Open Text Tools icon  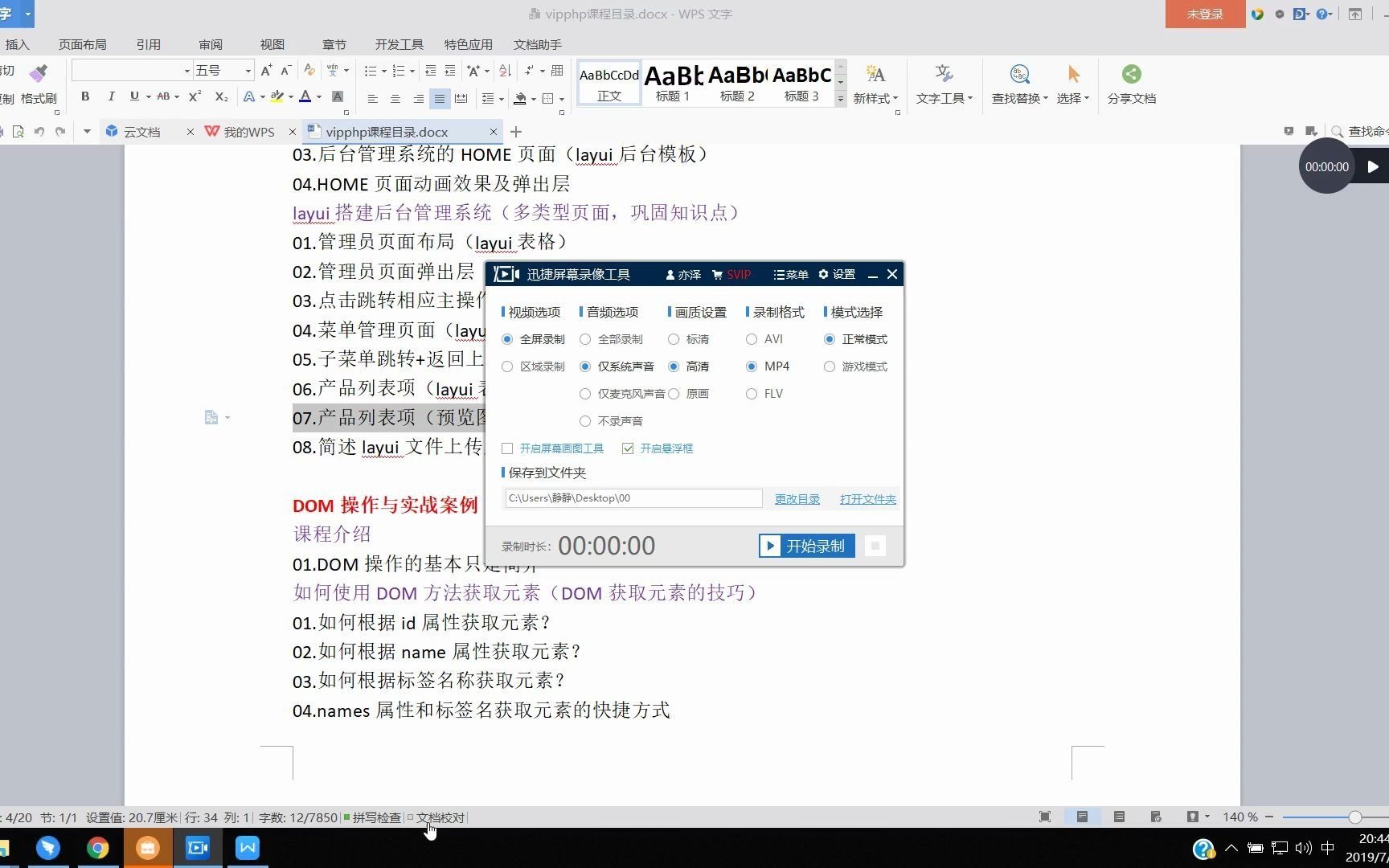tap(944, 74)
